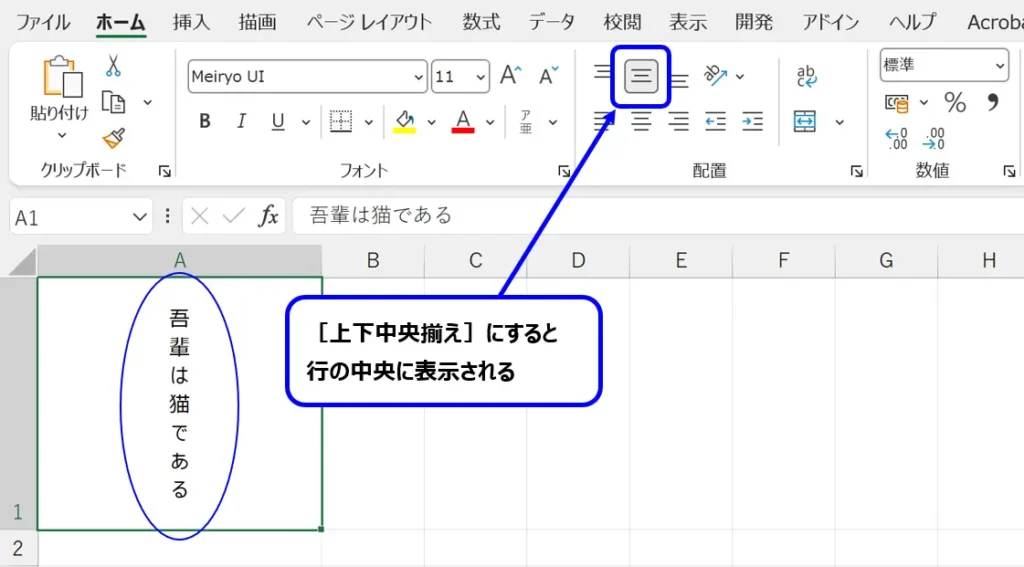Click the formula bar text field
The height and width of the screenshot is (567, 1024).
[x=658, y=216]
